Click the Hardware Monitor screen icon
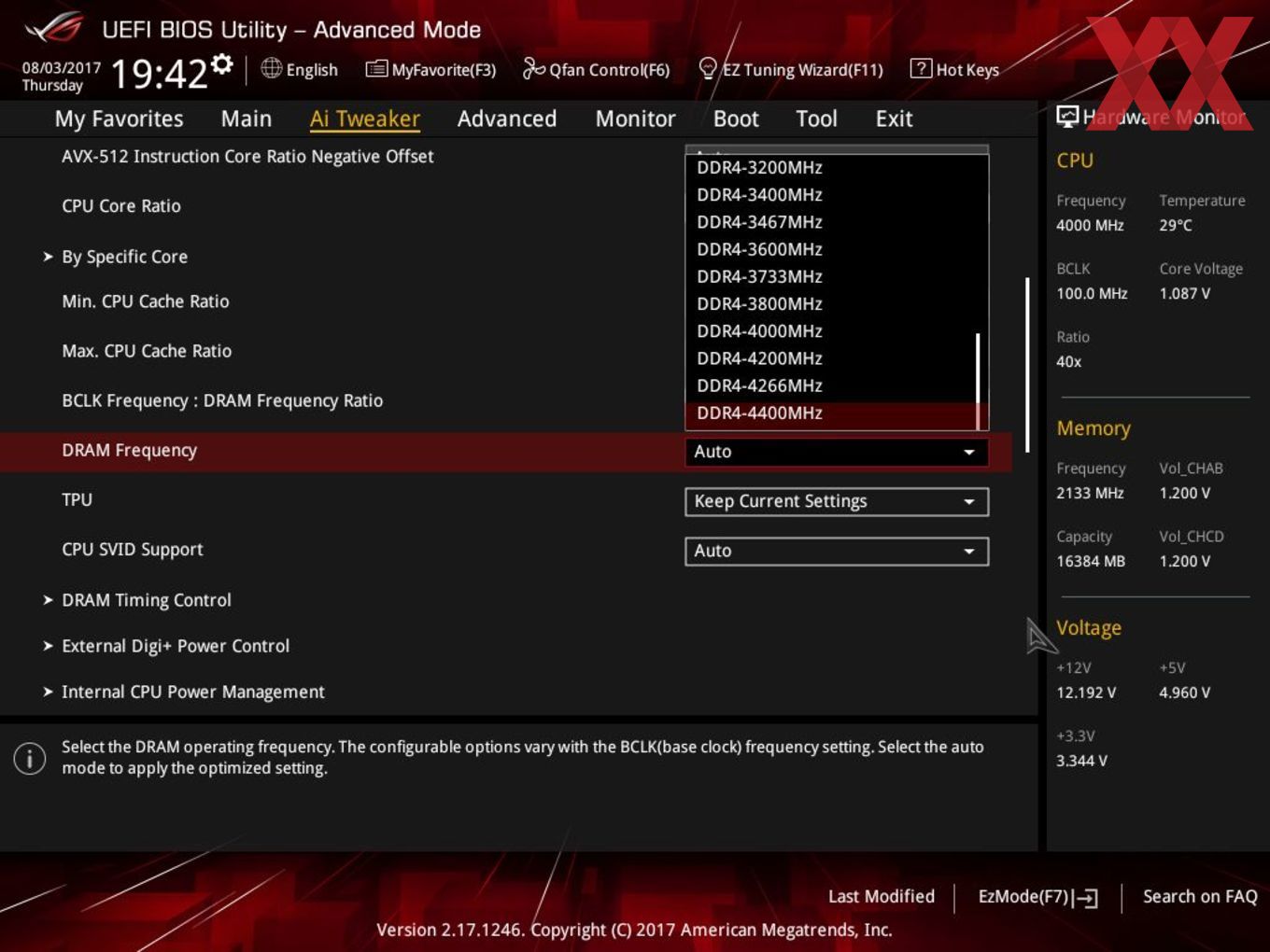The width and height of the screenshot is (1270, 952). click(x=1067, y=116)
